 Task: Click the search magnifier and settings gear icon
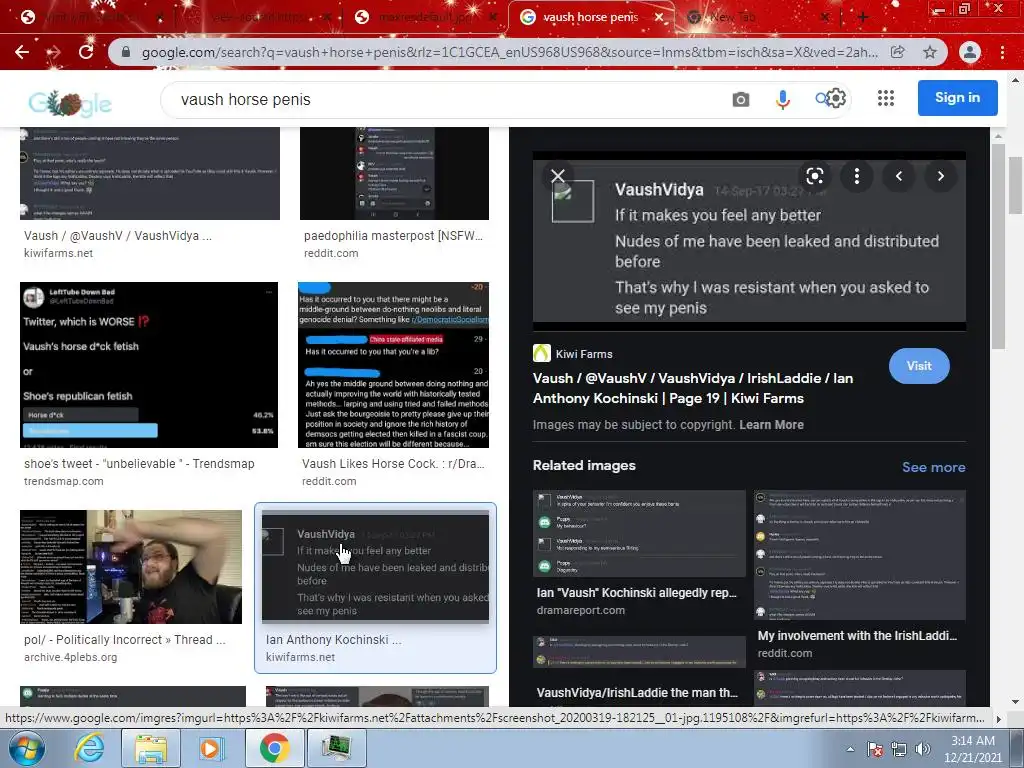click(x=831, y=99)
